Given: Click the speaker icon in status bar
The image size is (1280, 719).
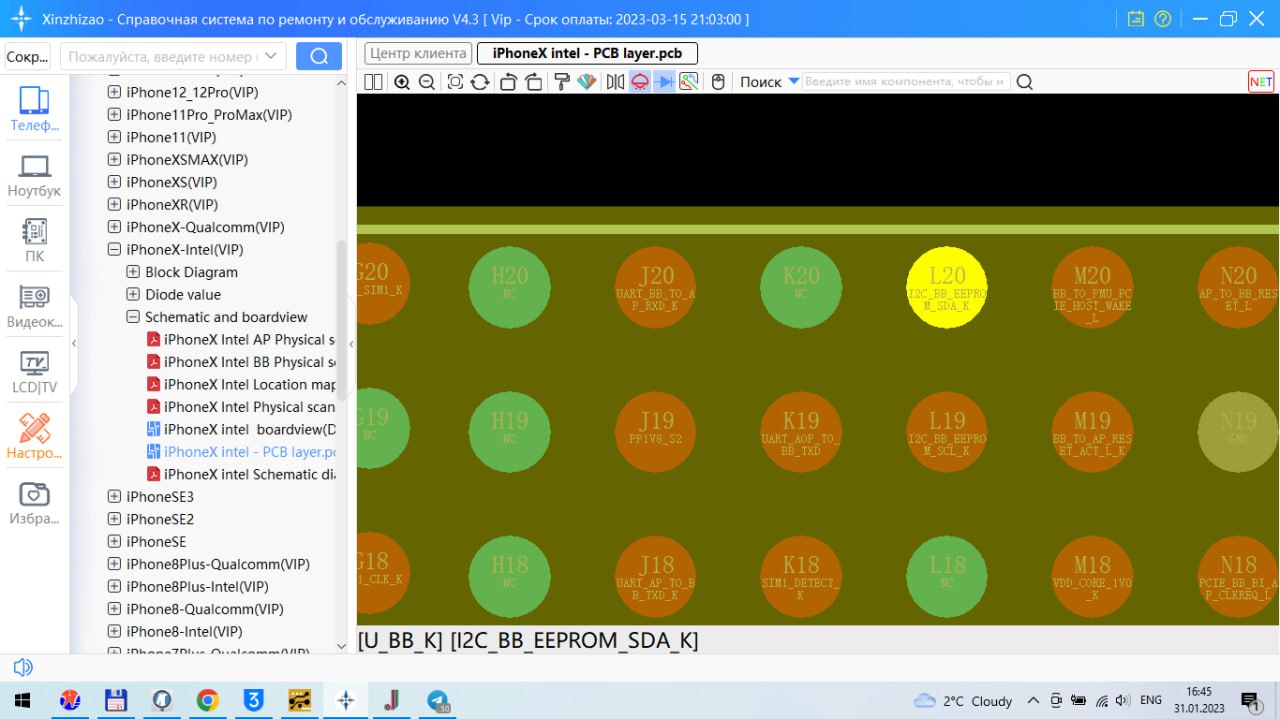Looking at the screenshot, I should pyautogui.click(x=22, y=667).
